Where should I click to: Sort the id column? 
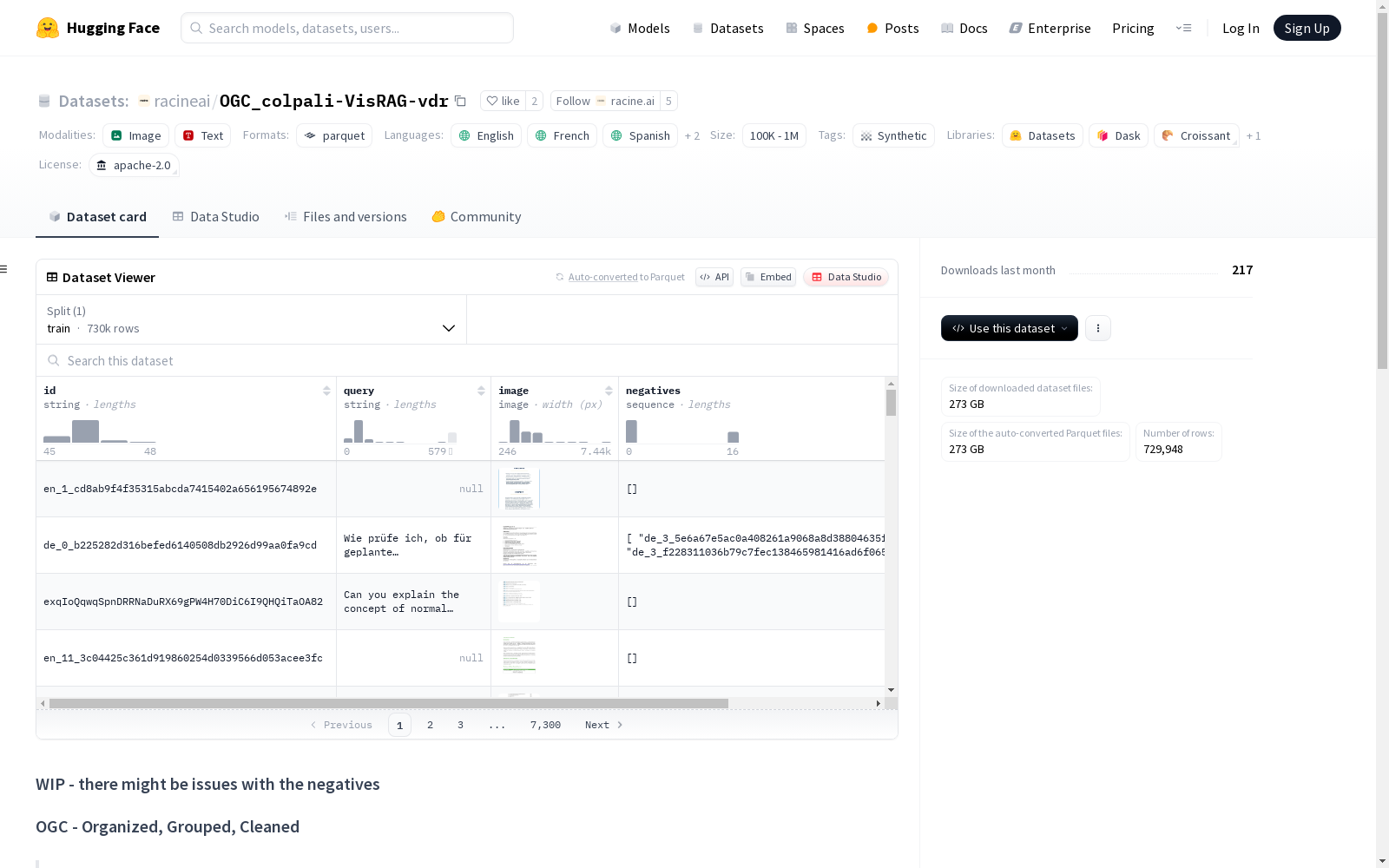coord(326,391)
